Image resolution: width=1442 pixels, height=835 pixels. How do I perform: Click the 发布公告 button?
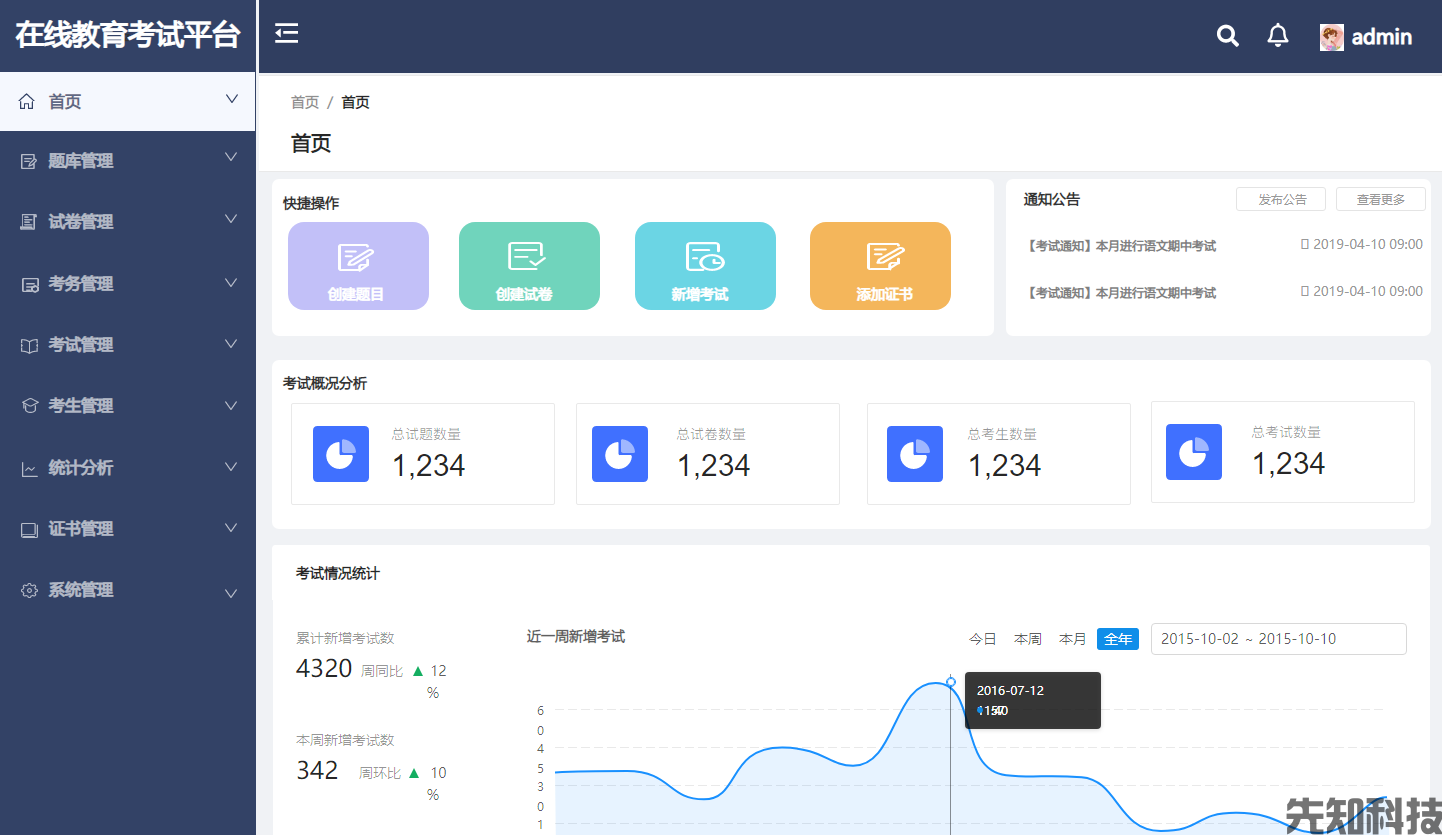(x=1281, y=199)
